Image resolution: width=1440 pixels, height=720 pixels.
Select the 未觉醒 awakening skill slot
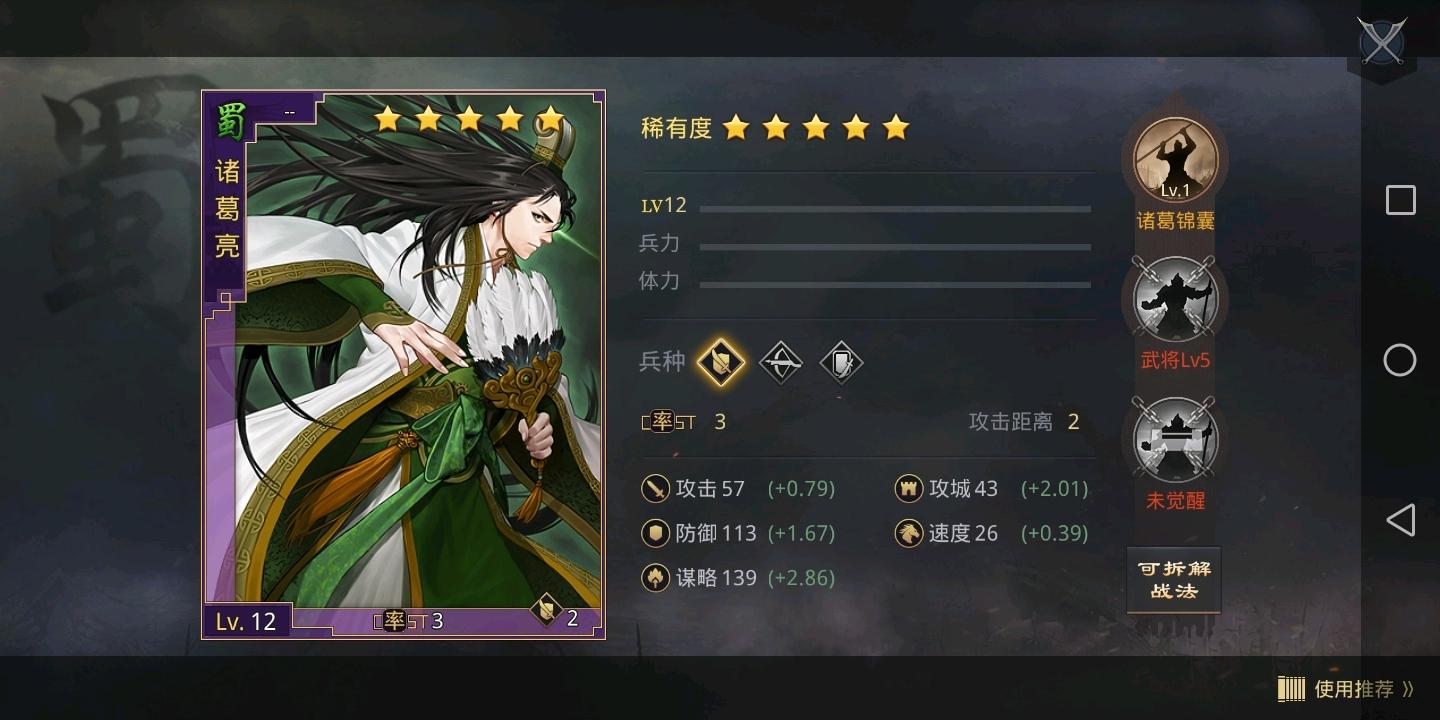tap(1175, 439)
